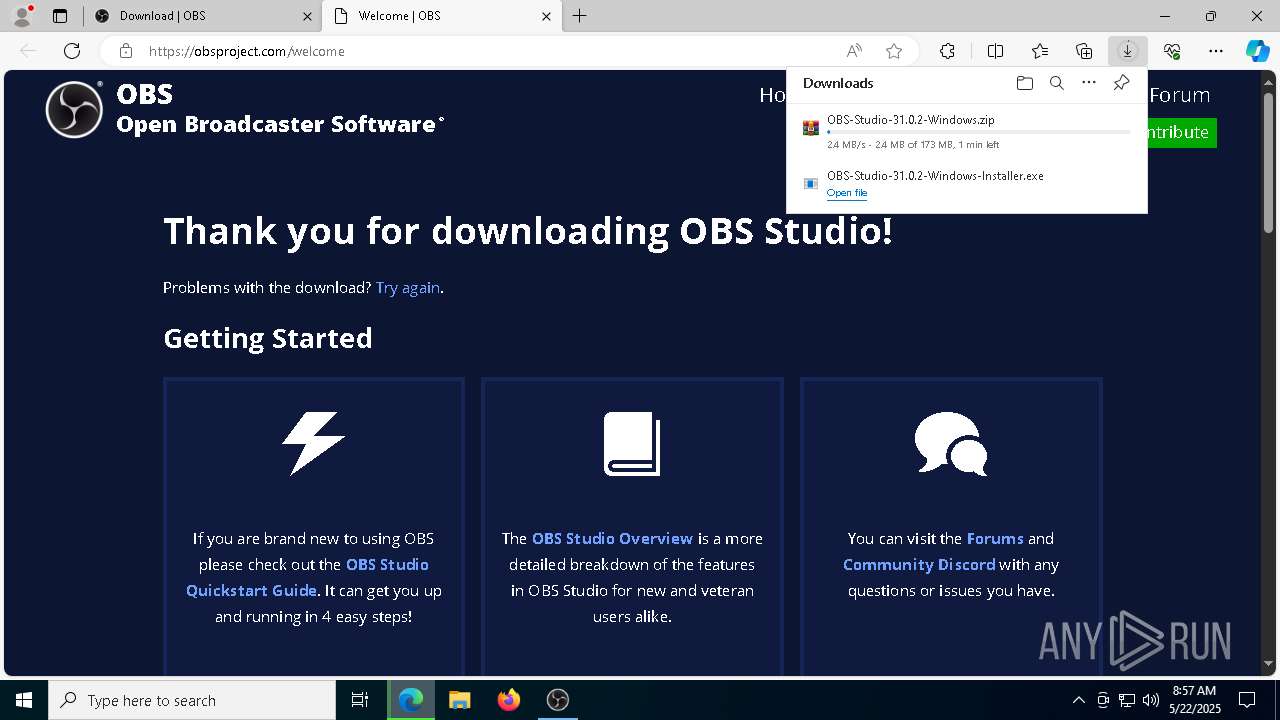Open the notification center icon
The height and width of the screenshot is (720, 1280).
[1247, 700]
